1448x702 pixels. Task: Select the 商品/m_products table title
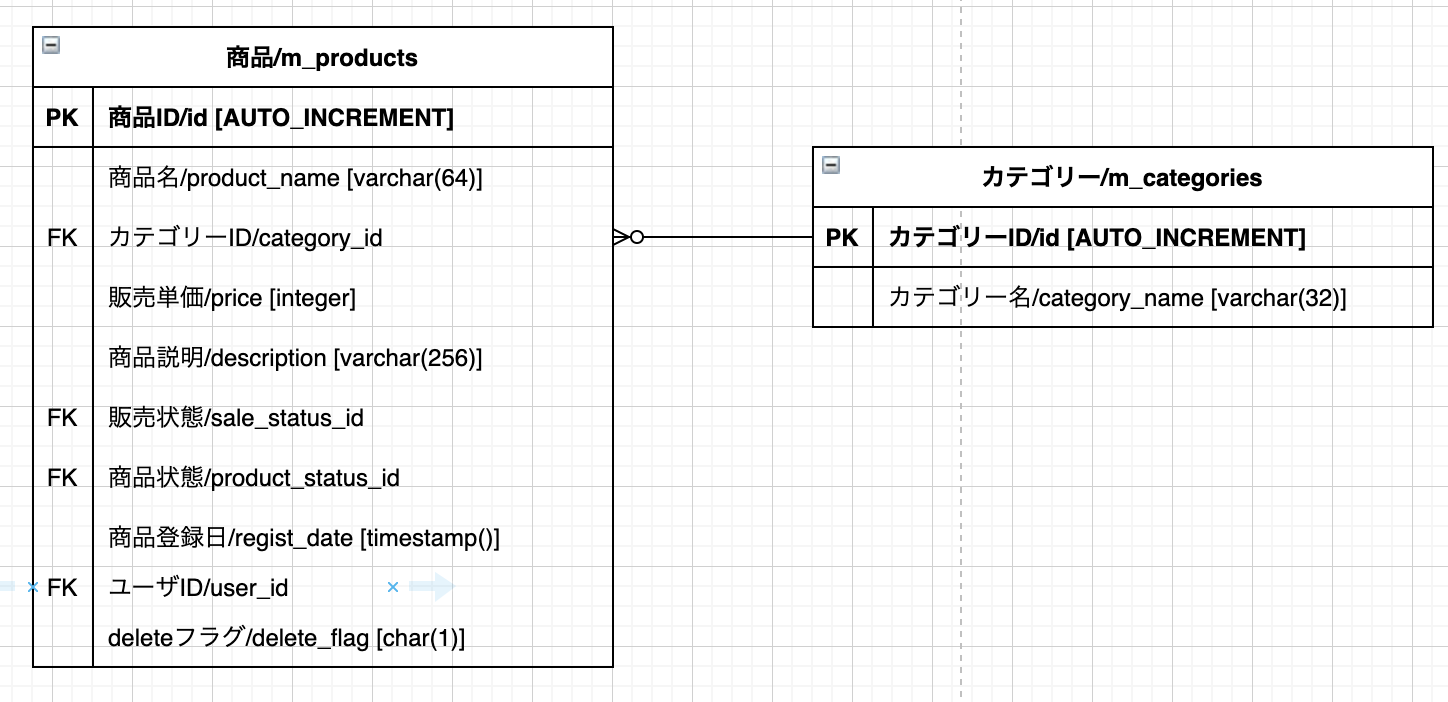pyautogui.click(x=321, y=57)
